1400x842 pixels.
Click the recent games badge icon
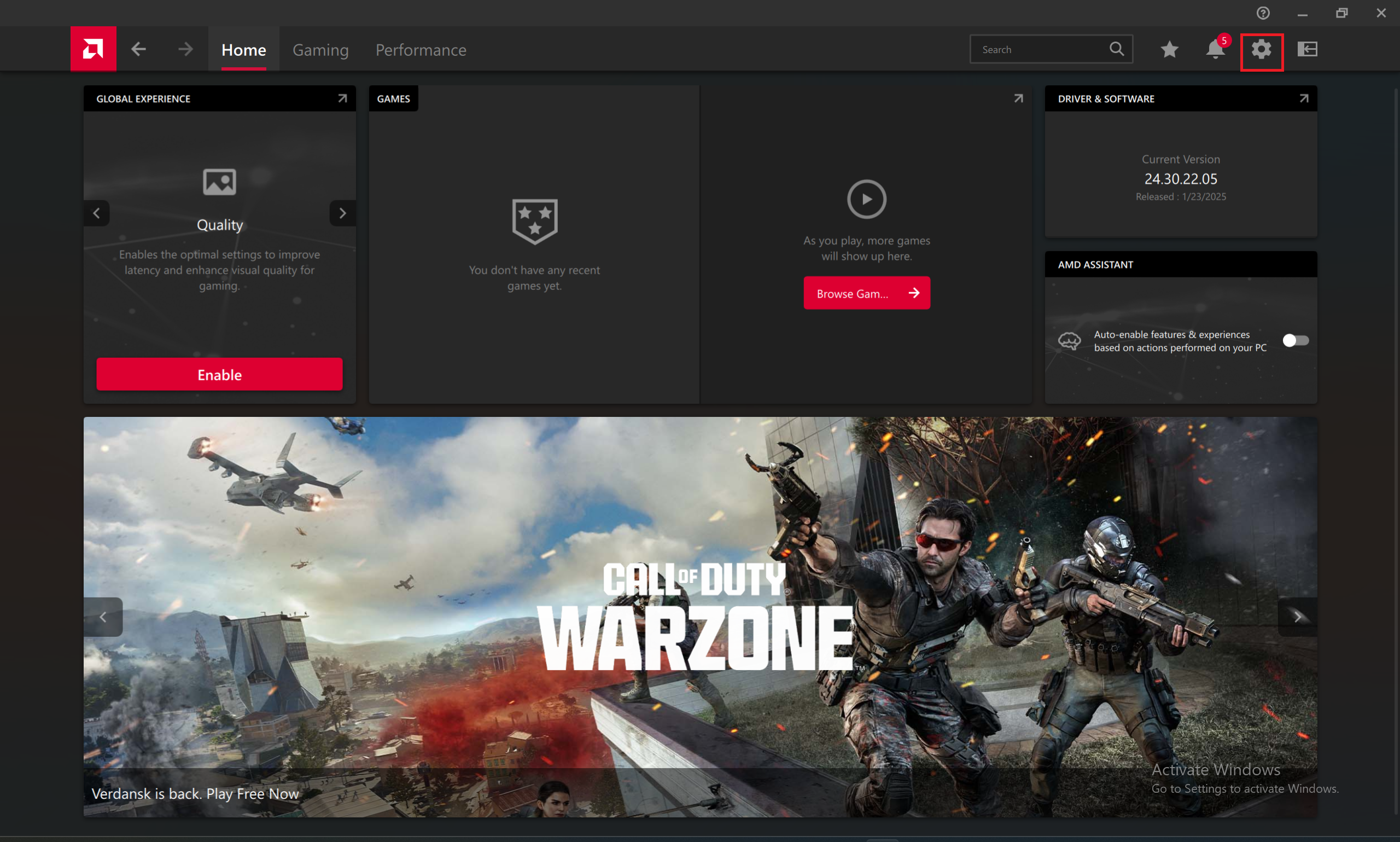point(535,221)
